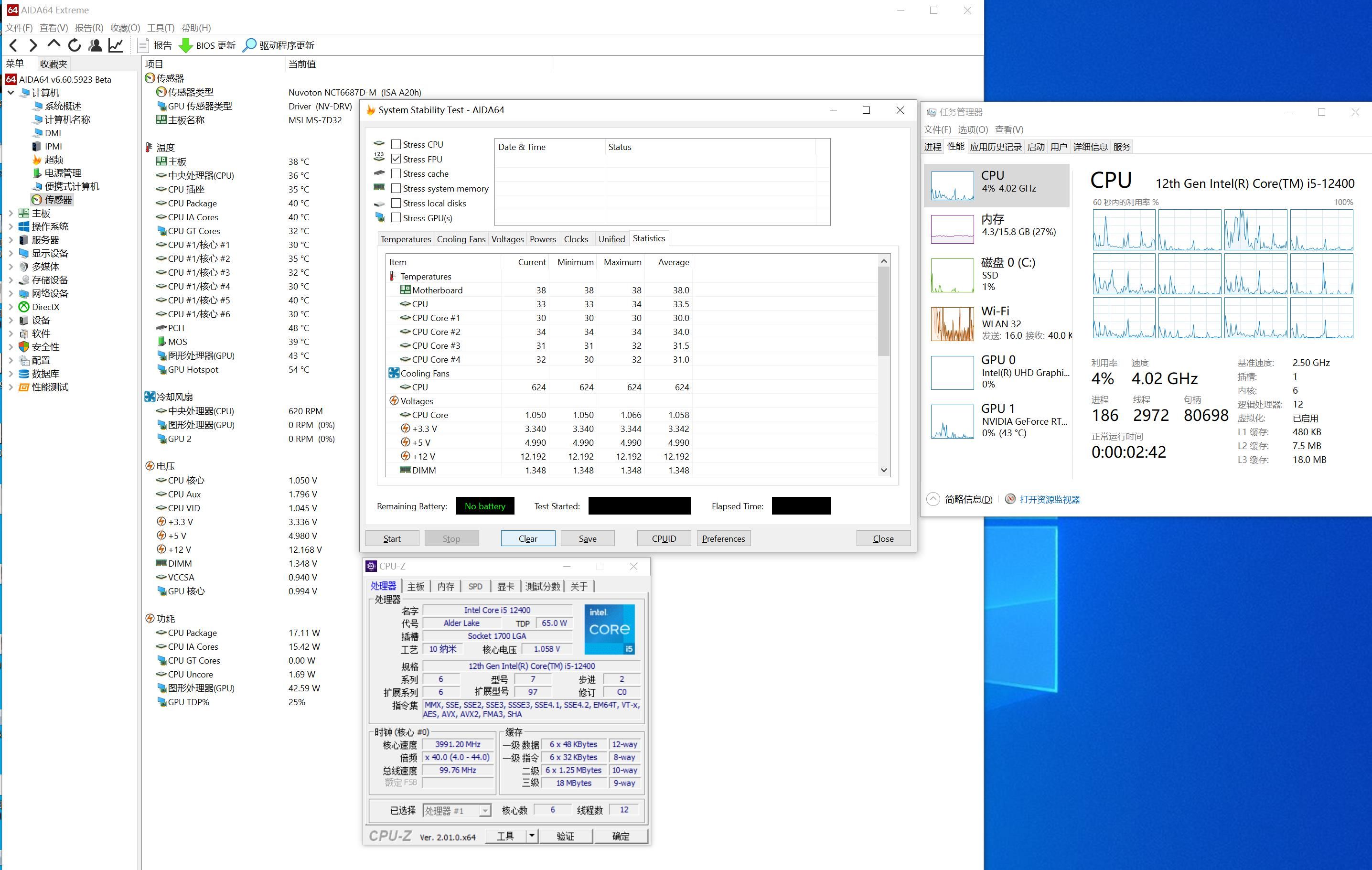The width and height of the screenshot is (1372, 870).
Task: Tick the Stress GPU(s) checkbox
Action: 396,218
